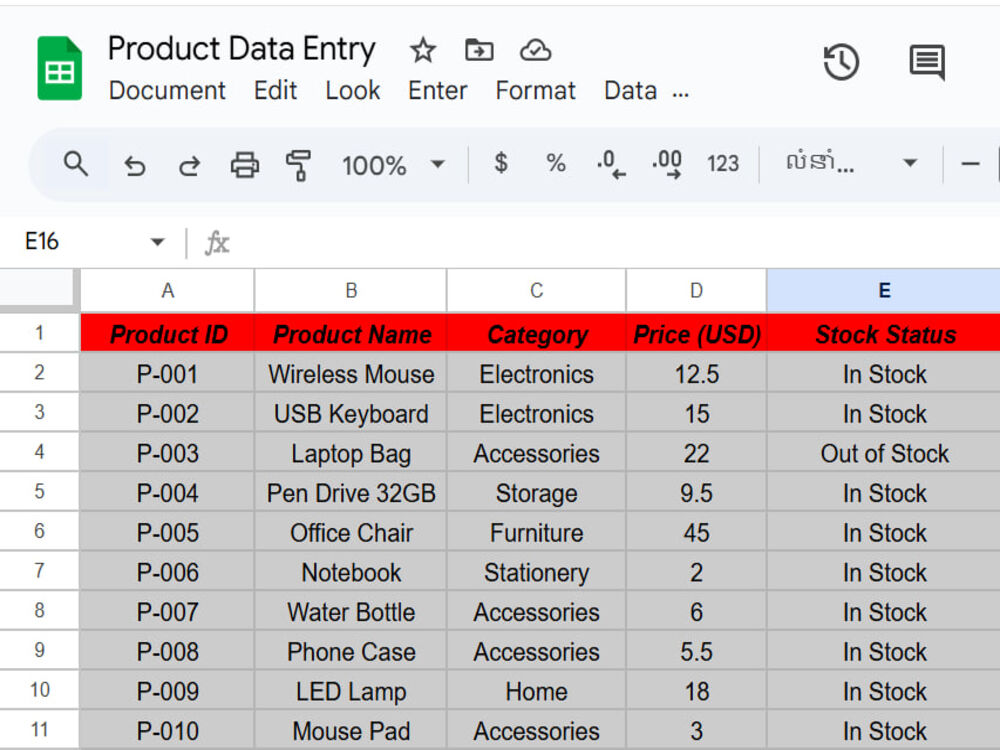This screenshot has width=1000, height=750.
Task: Select cell 'Phone Case'
Action: coord(351,651)
